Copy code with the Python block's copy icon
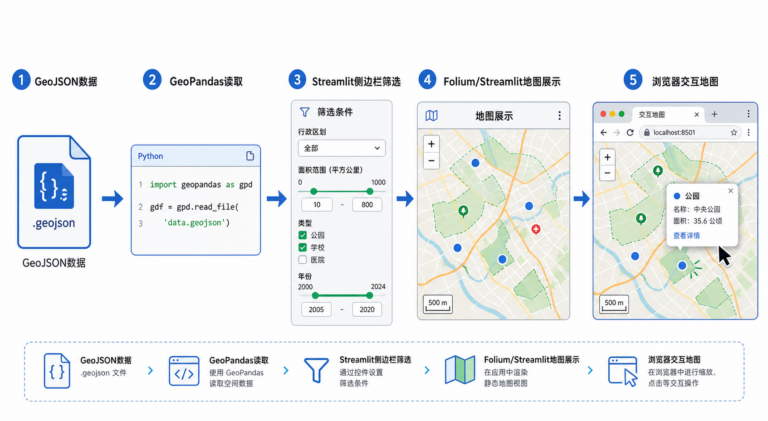This screenshot has width=768, height=421. tap(250, 156)
